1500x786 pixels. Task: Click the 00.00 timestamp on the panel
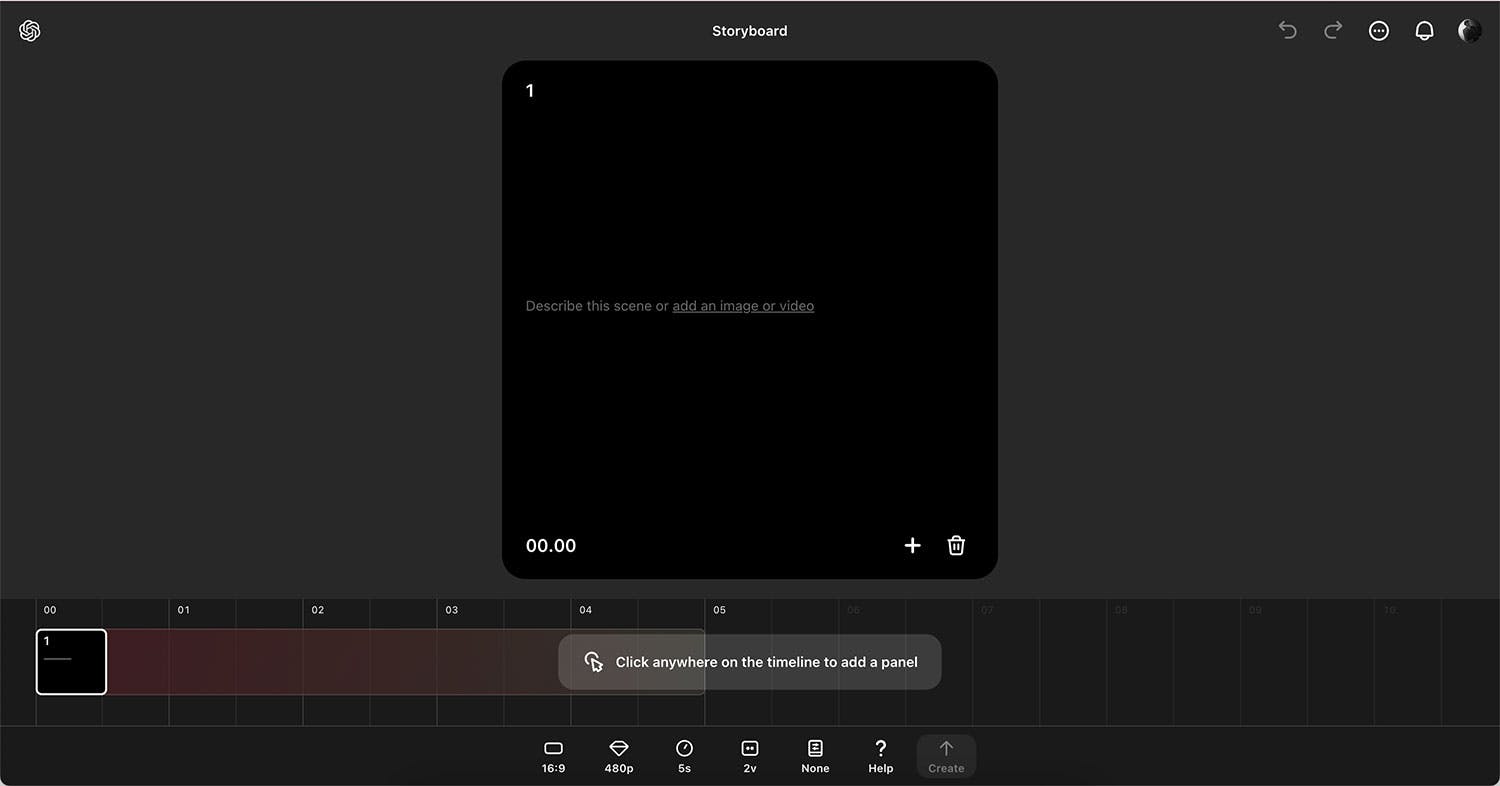[x=550, y=545]
